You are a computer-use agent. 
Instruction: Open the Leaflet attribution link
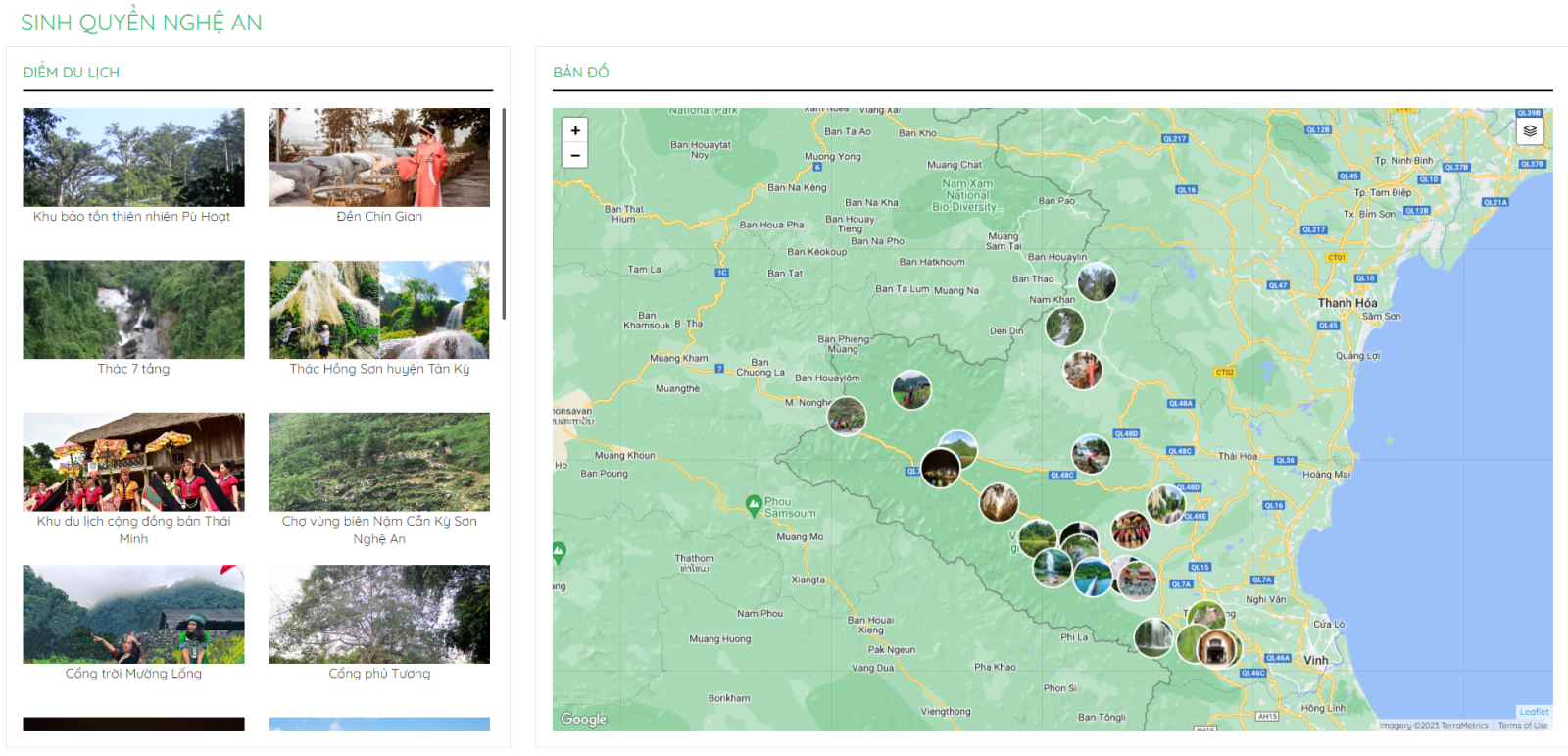click(1534, 712)
